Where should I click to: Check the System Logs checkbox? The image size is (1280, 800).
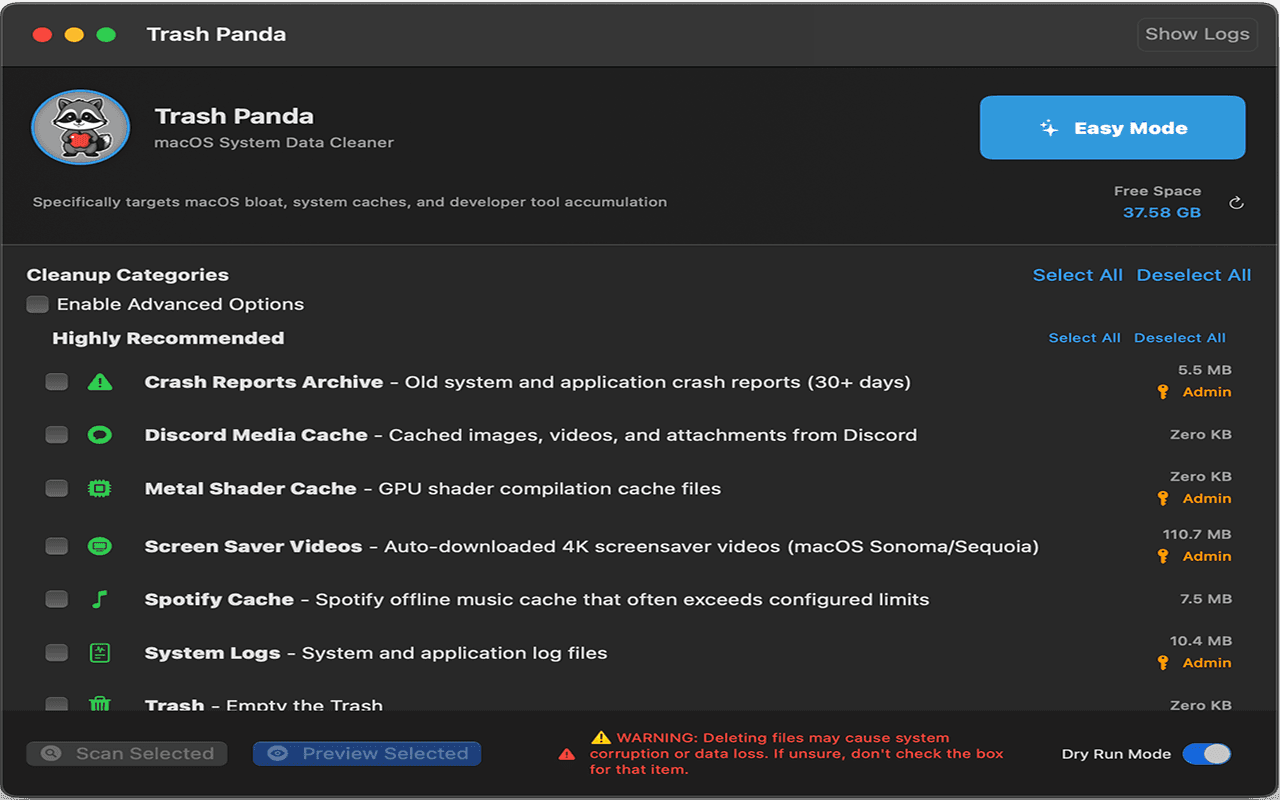(x=57, y=653)
